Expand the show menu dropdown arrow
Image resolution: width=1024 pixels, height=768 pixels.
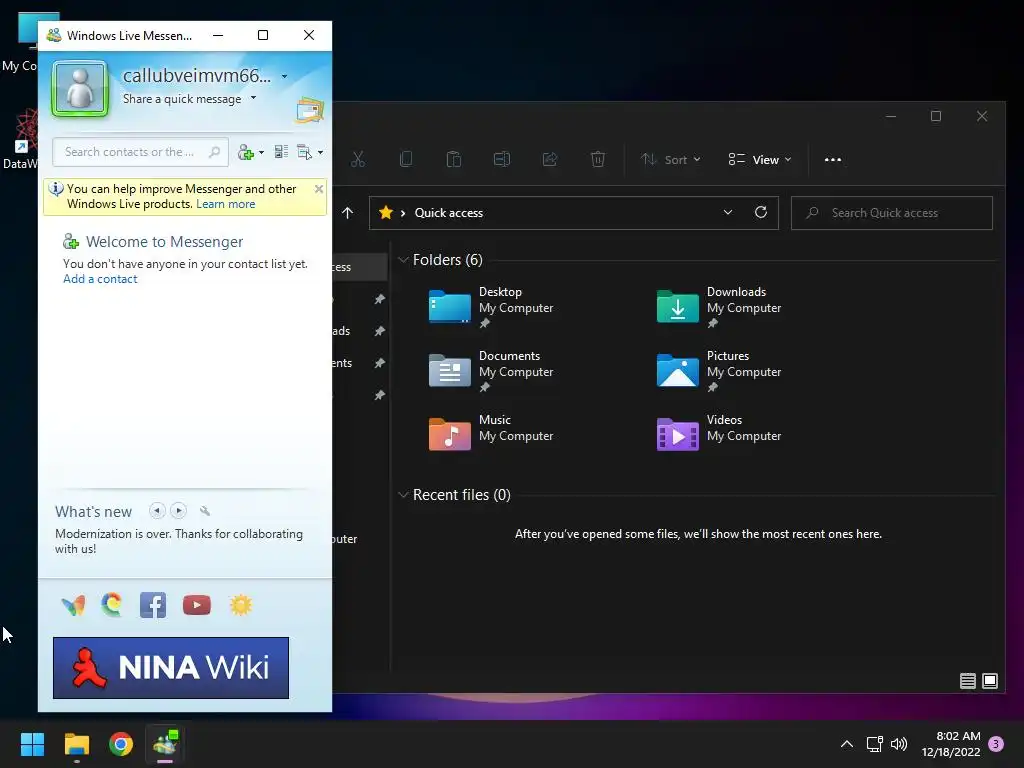(x=320, y=152)
